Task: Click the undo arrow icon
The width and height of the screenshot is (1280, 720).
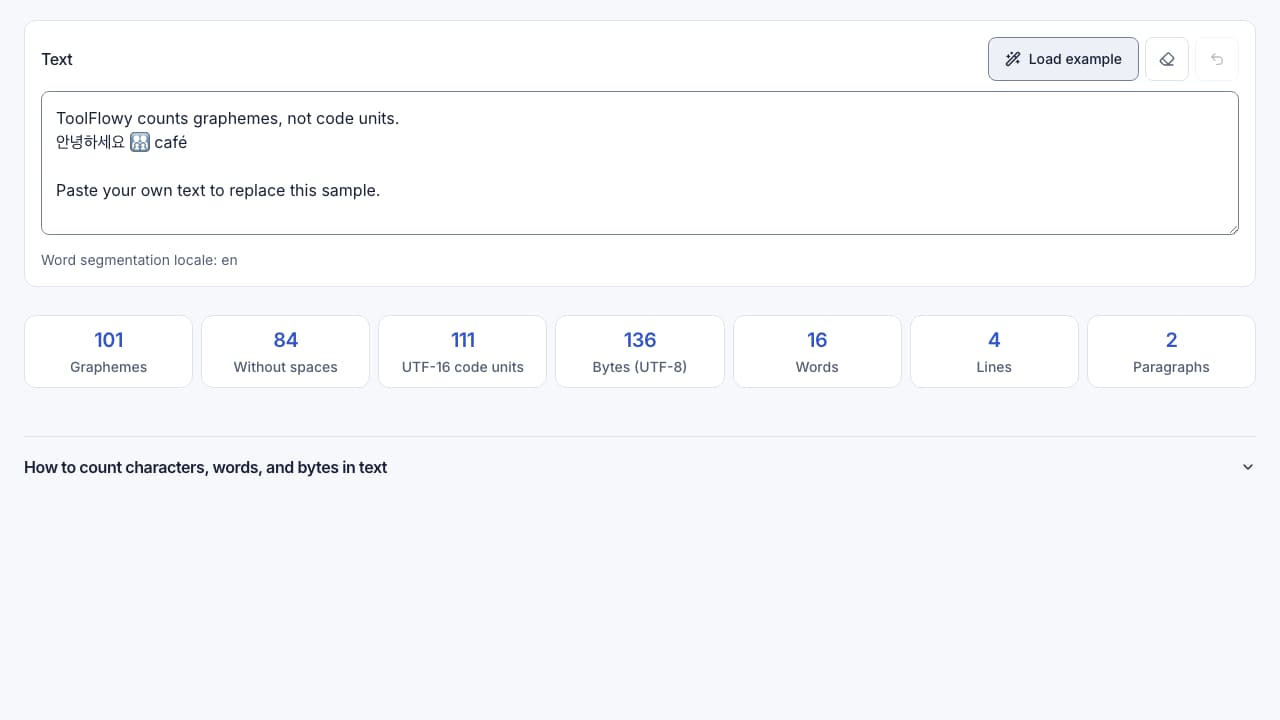Action: [1217, 59]
